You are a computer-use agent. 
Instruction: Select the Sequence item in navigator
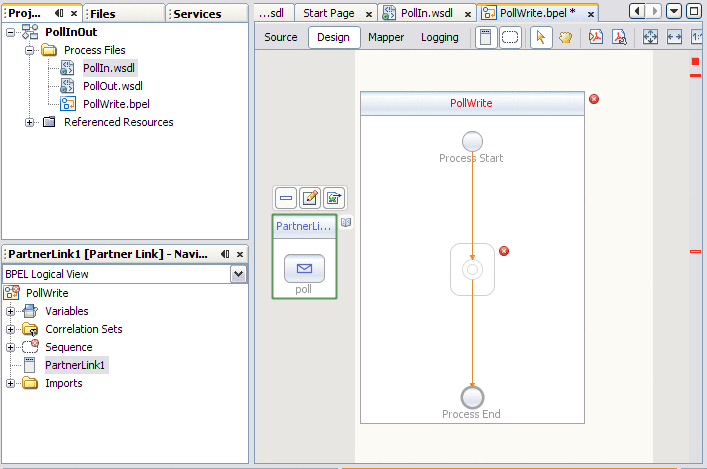69,347
